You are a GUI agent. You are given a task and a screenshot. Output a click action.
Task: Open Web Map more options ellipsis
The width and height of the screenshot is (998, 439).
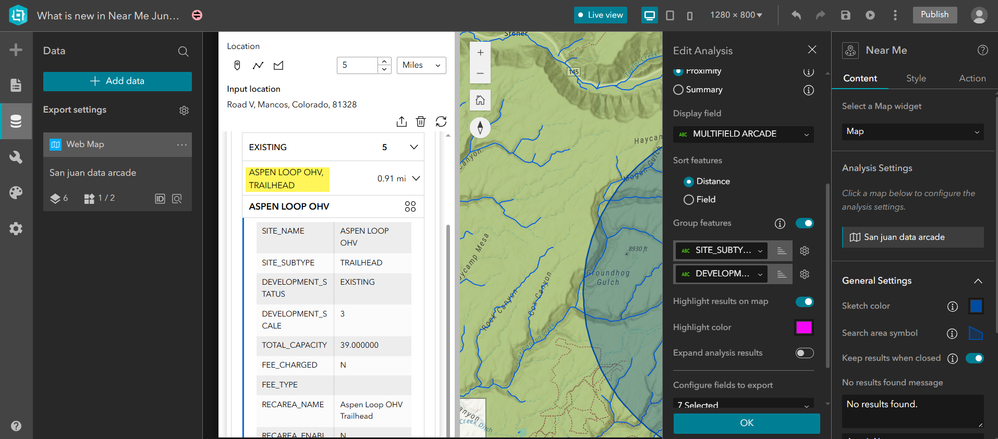182,145
